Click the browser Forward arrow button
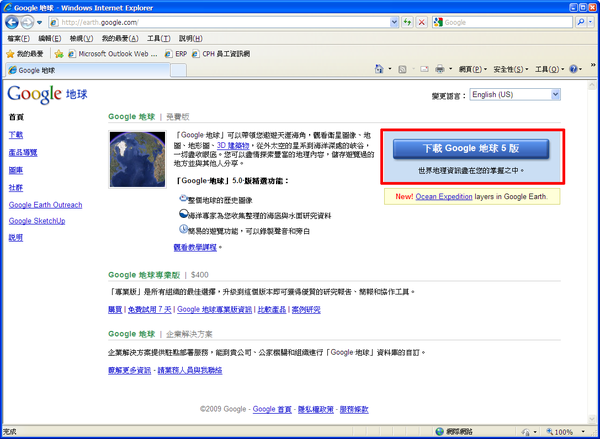 [x=27, y=22]
